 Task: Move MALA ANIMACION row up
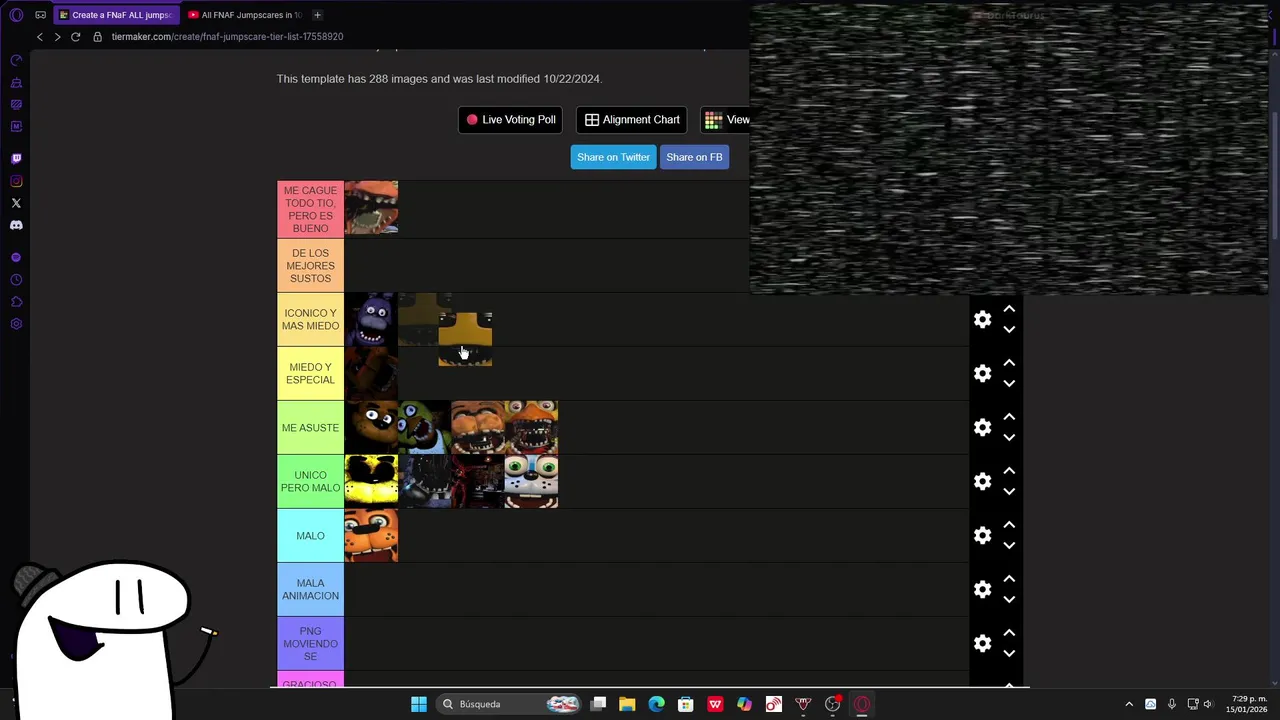point(1009,579)
